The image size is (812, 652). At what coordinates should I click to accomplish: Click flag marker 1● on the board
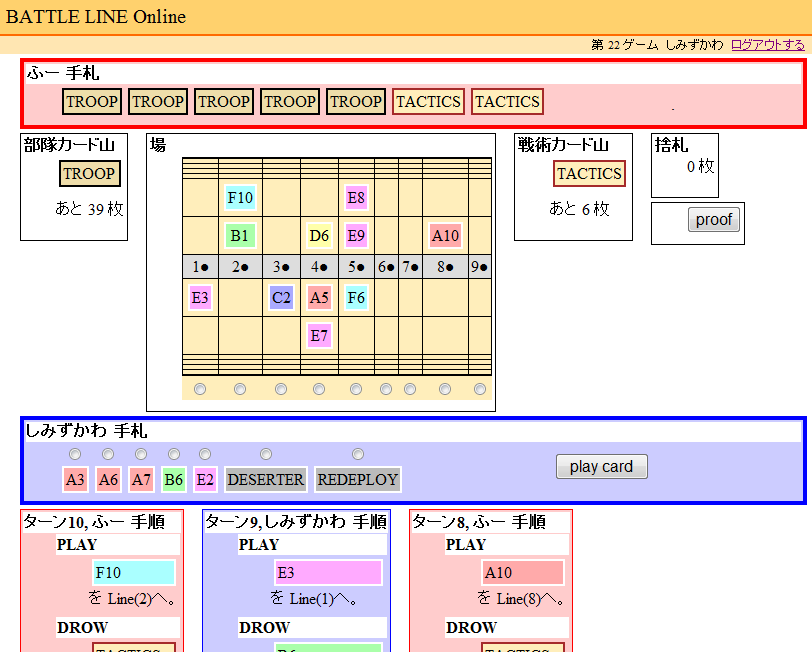(x=200, y=267)
